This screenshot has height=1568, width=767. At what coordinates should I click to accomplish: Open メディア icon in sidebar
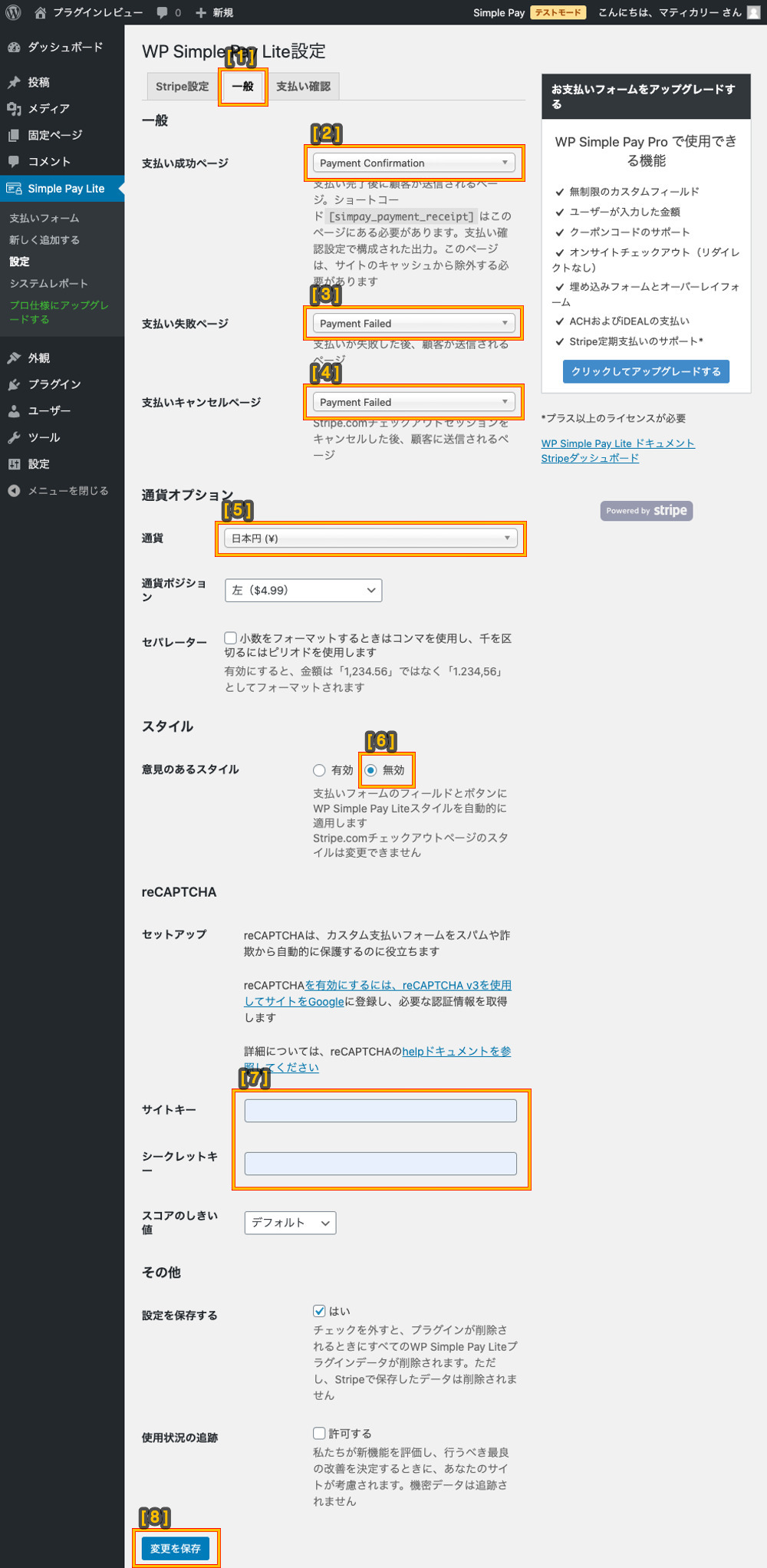coord(14,109)
